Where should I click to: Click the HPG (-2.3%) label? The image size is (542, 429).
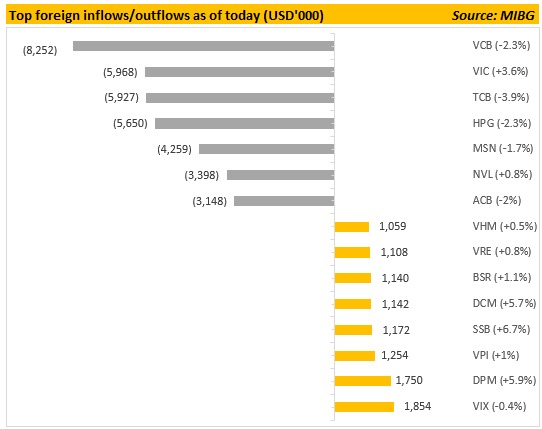coord(502,123)
